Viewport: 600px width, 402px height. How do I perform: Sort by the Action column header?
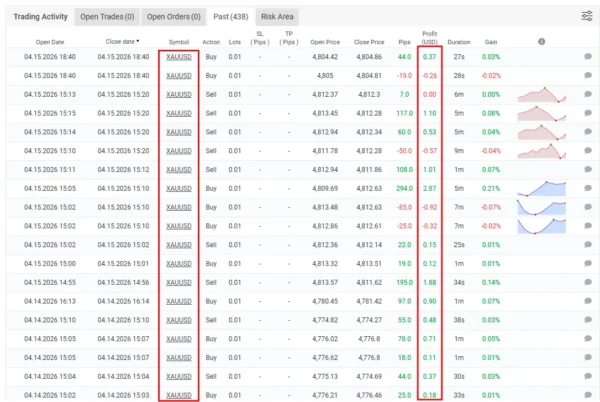coord(211,42)
